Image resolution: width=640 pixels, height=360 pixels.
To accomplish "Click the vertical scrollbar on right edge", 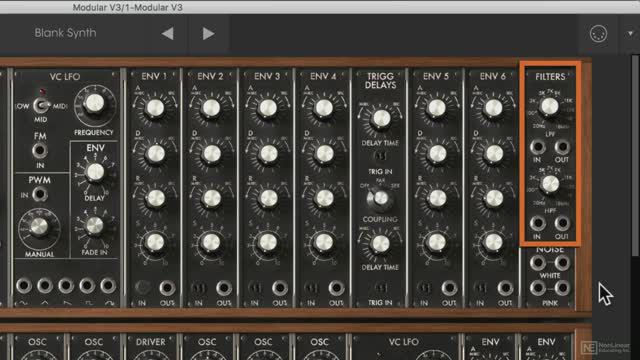I will tap(636, 155).
